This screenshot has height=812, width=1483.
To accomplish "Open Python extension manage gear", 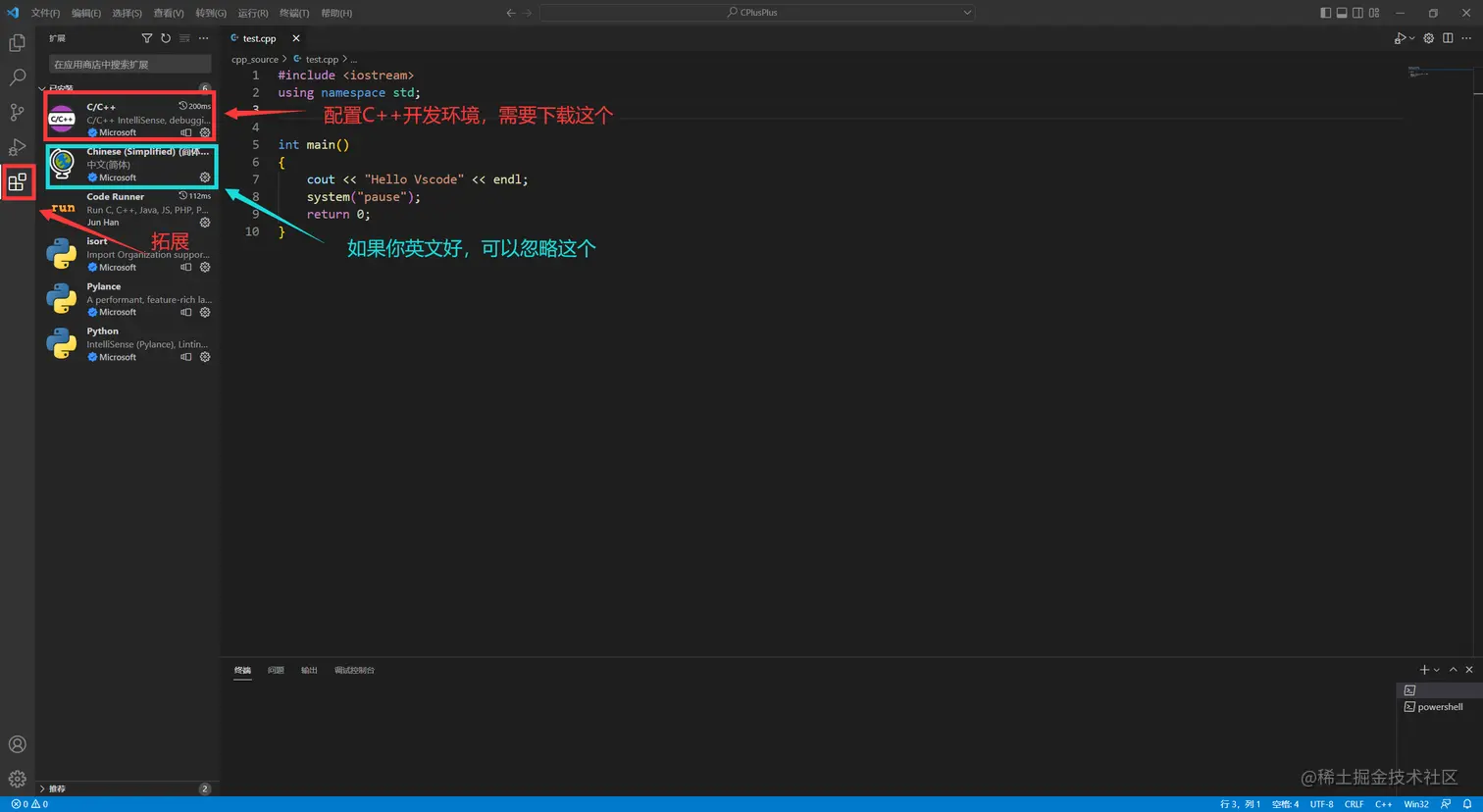I will (x=205, y=357).
